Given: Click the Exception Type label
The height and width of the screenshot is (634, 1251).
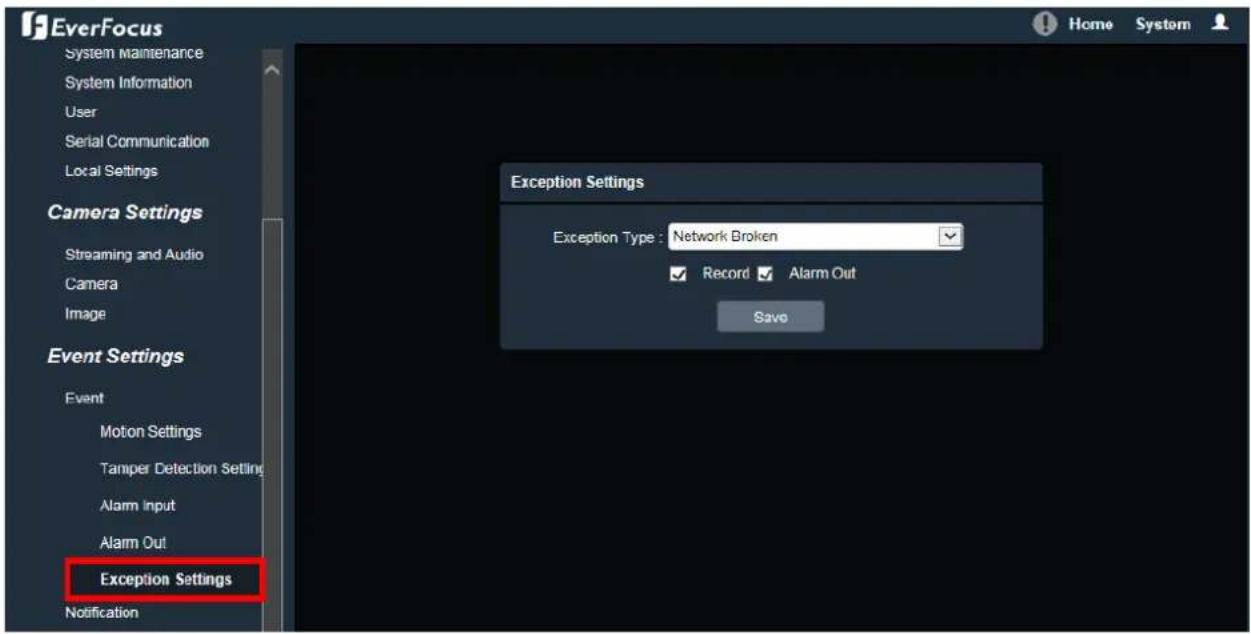Looking at the screenshot, I should [x=608, y=238].
